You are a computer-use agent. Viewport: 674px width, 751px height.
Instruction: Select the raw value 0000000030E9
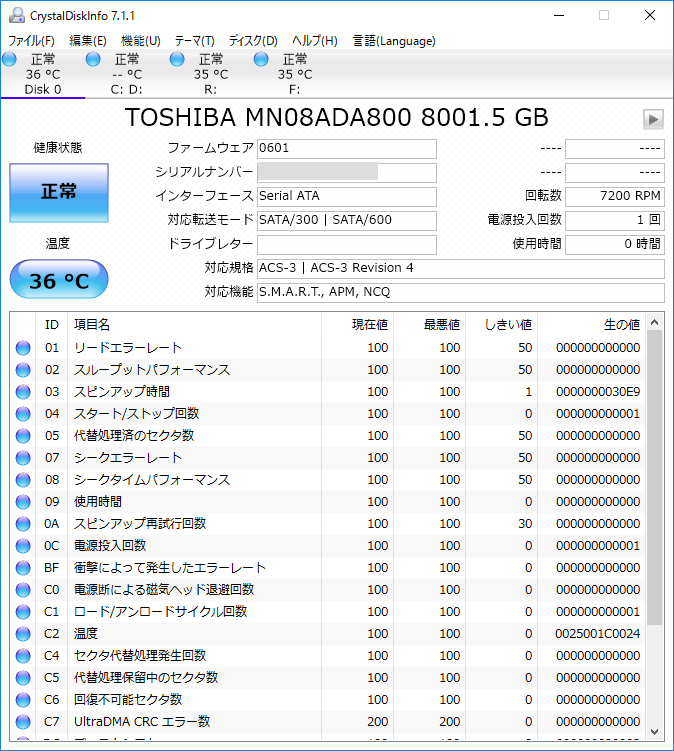pyautogui.click(x=598, y=392)
